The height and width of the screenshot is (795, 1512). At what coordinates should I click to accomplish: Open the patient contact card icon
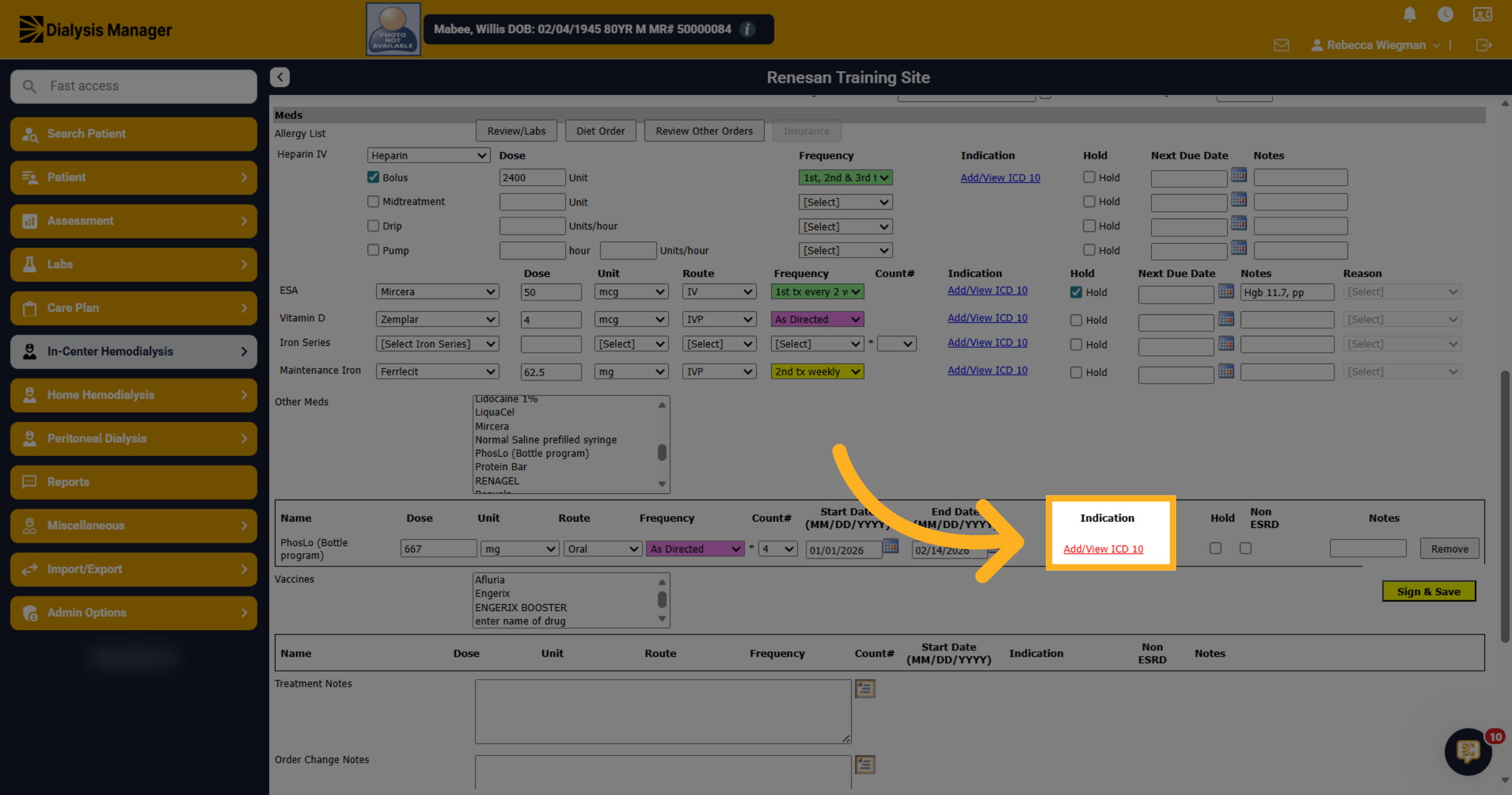click(1482, 14)
